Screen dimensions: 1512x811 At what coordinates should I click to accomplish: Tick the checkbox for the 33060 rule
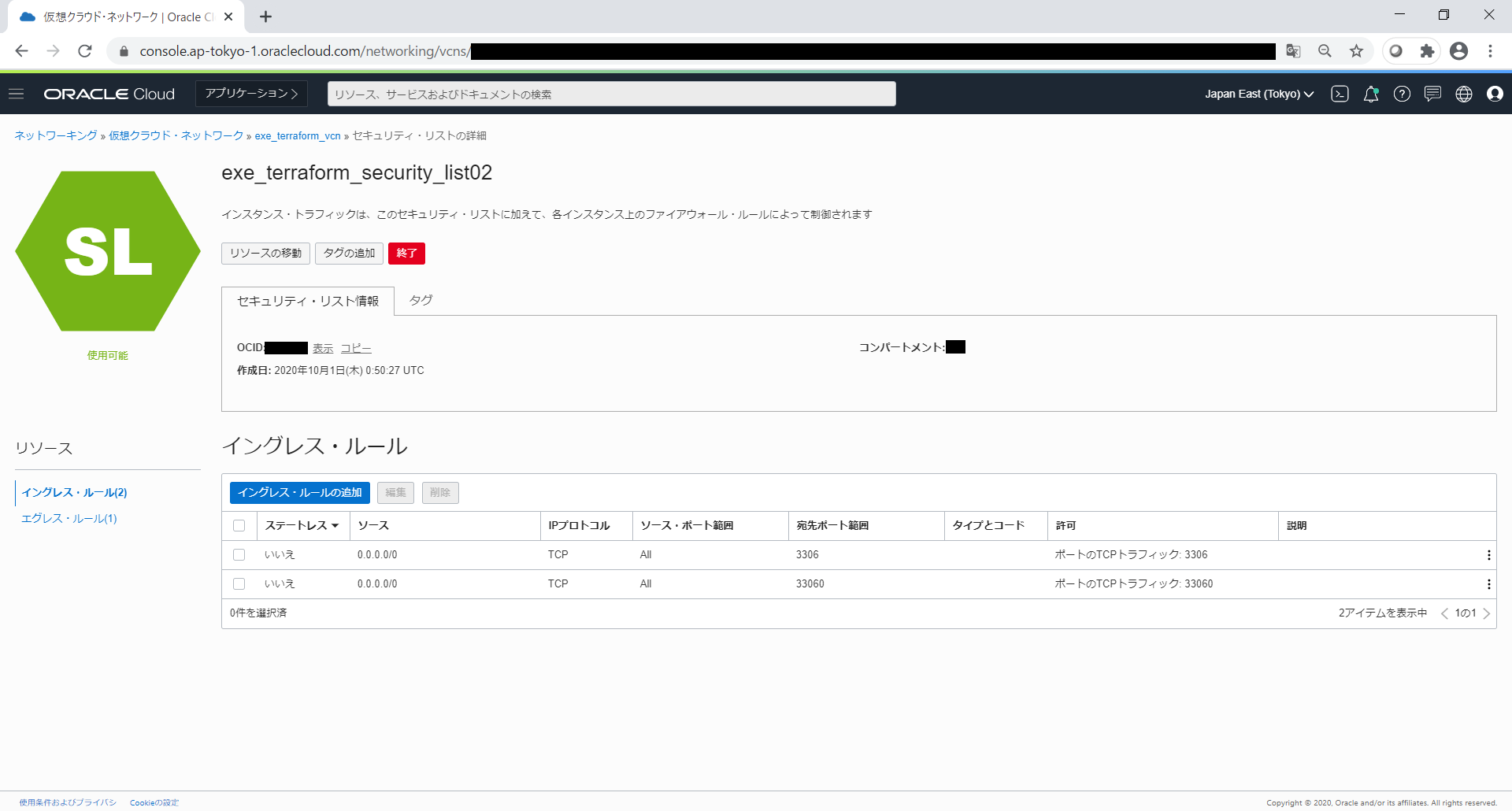pos(239,584)
